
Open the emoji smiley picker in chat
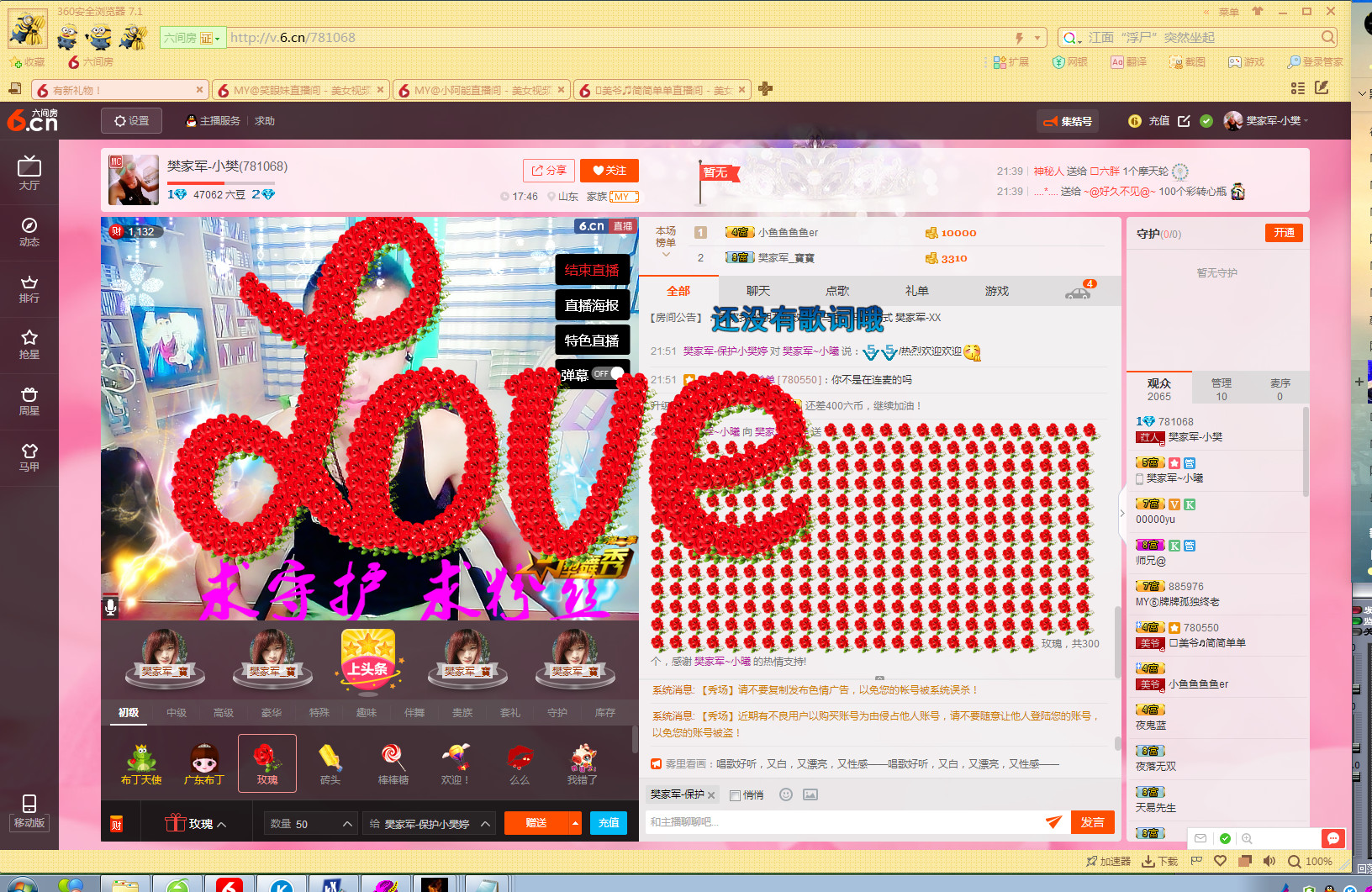(x=786, y=794)
